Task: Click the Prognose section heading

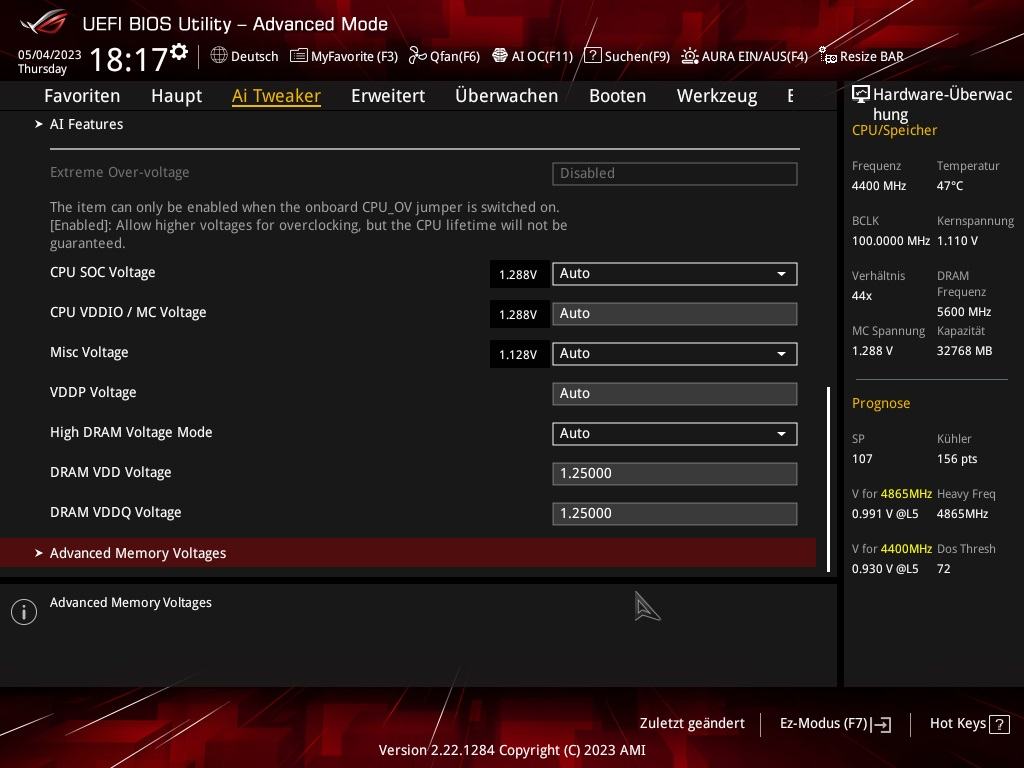Action: [880, 403]
